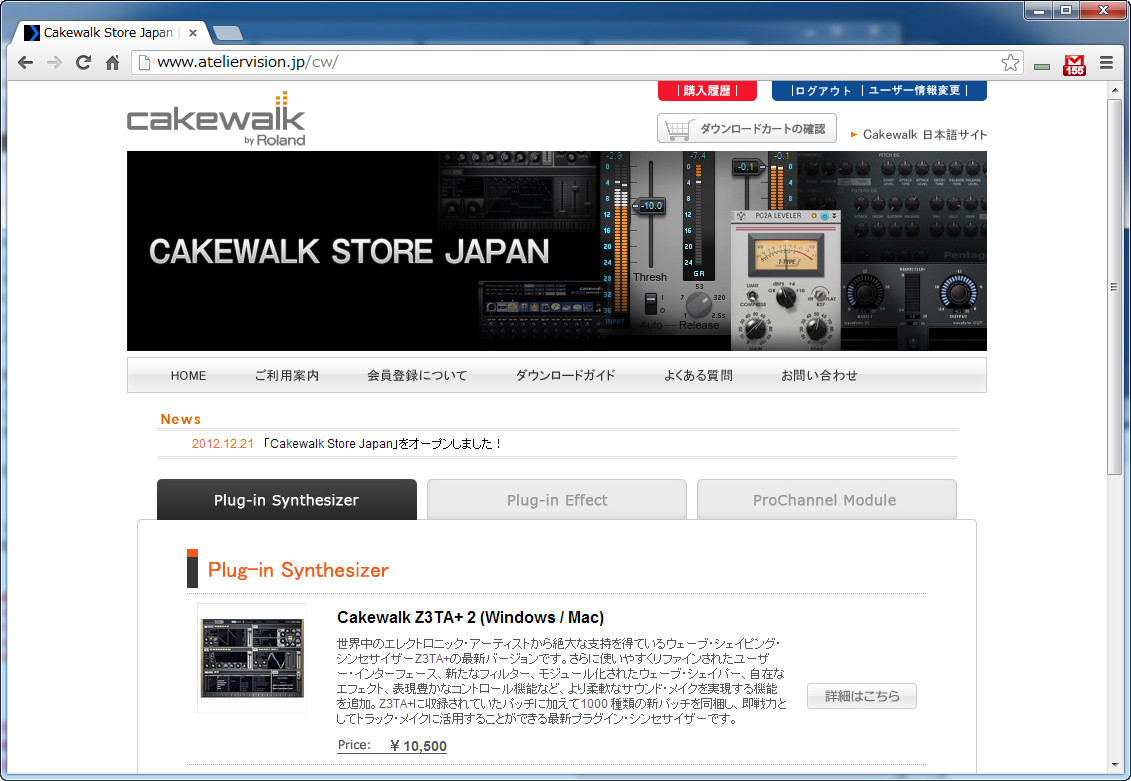
Task: Select the Plug-in Synthesizer tab
Action: (286, 500)
